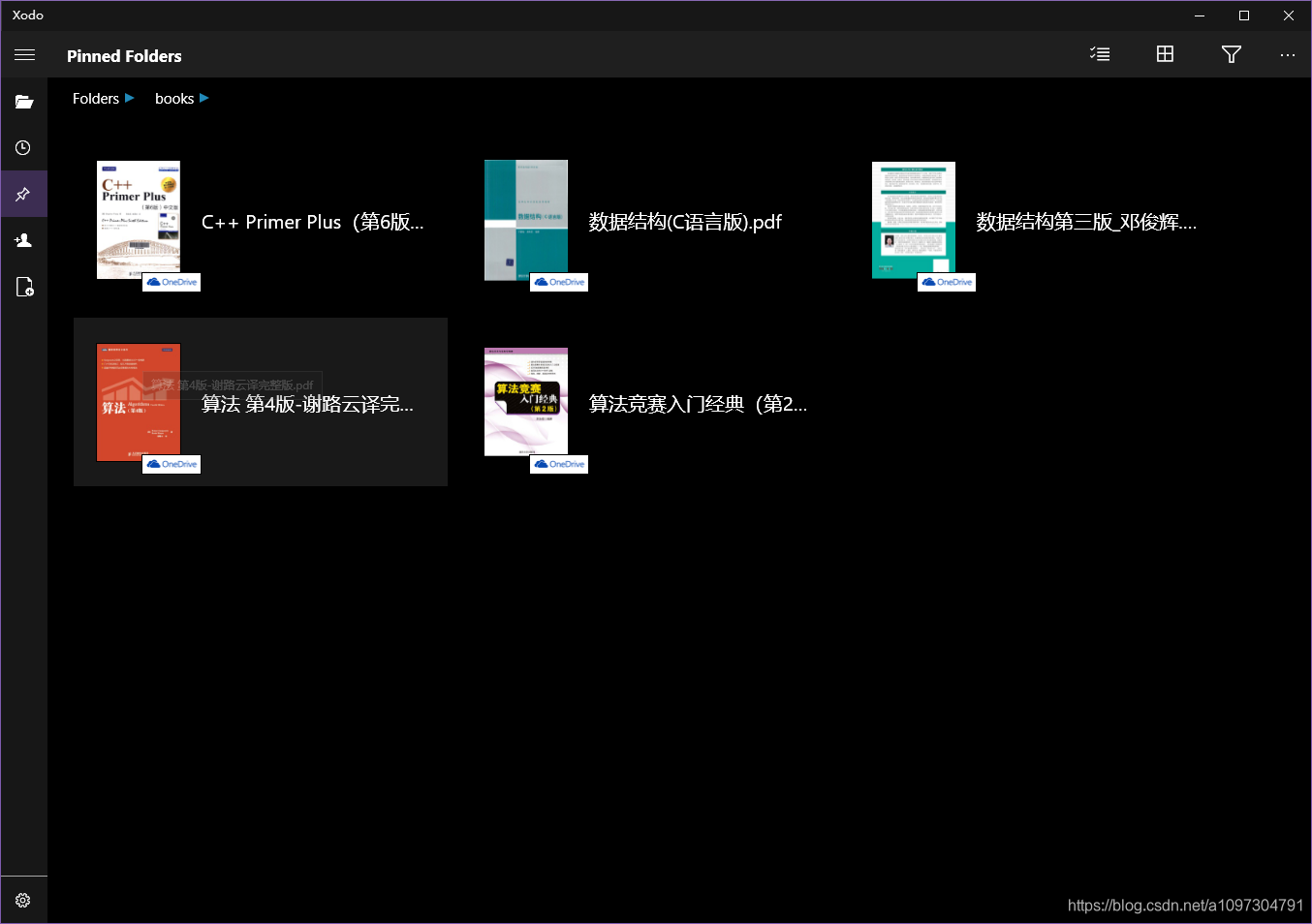Select file name '算法 第4版-谢路云译完...'
The height and width of the screenshot is (924, 1312).
point(307,404)
